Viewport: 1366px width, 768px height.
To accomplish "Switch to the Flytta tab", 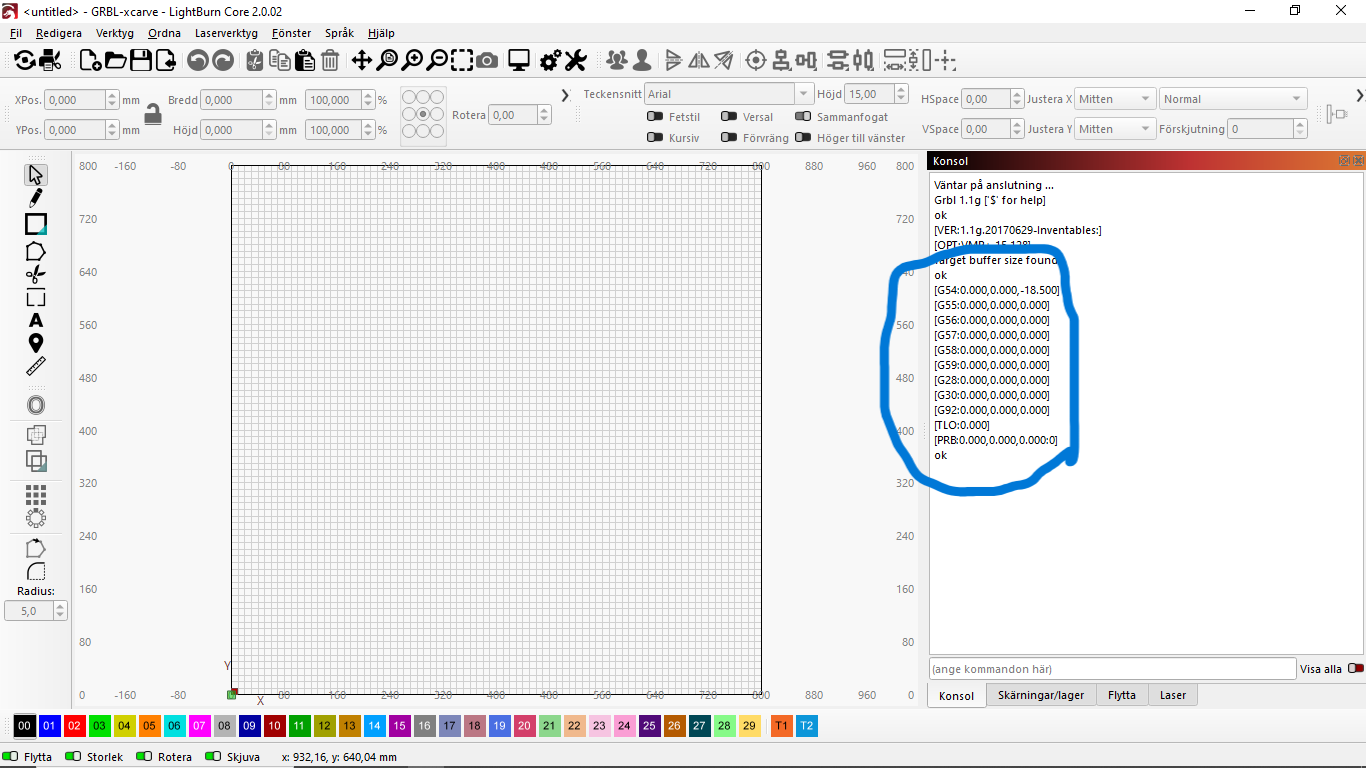I will (1121, 695).
